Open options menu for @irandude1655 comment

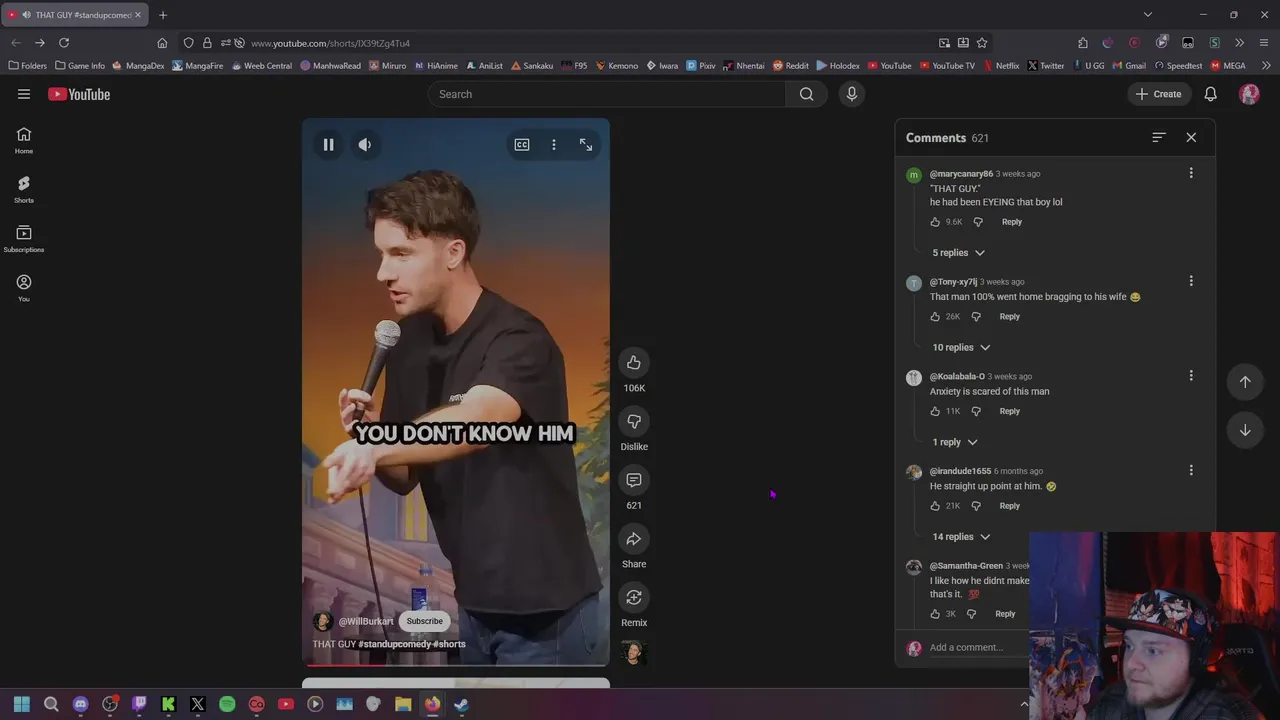tap(1191, 470)
